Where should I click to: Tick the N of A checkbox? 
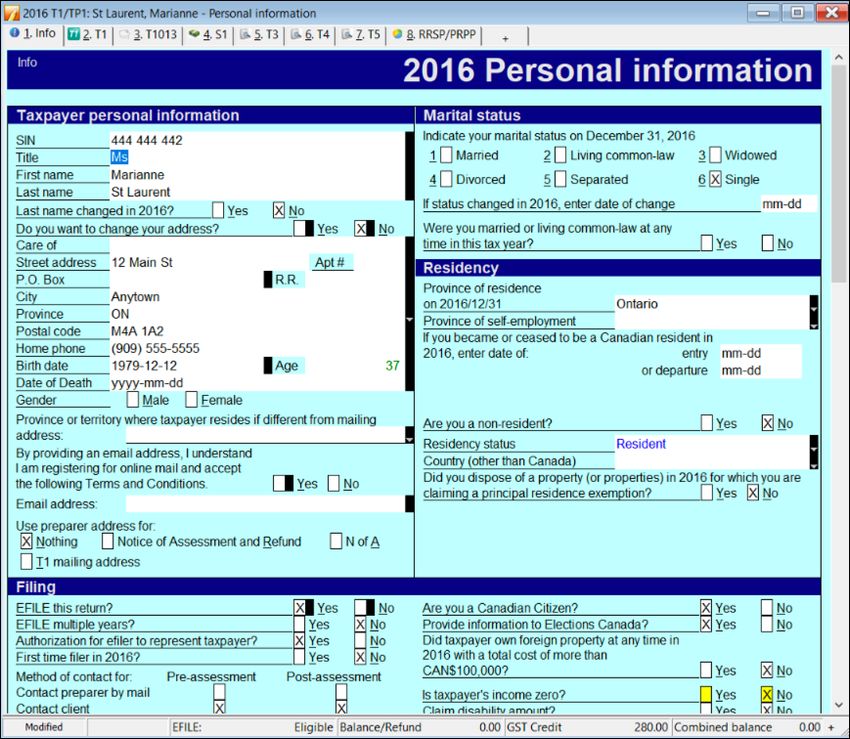pyautogui.click(x=336, y=541)
